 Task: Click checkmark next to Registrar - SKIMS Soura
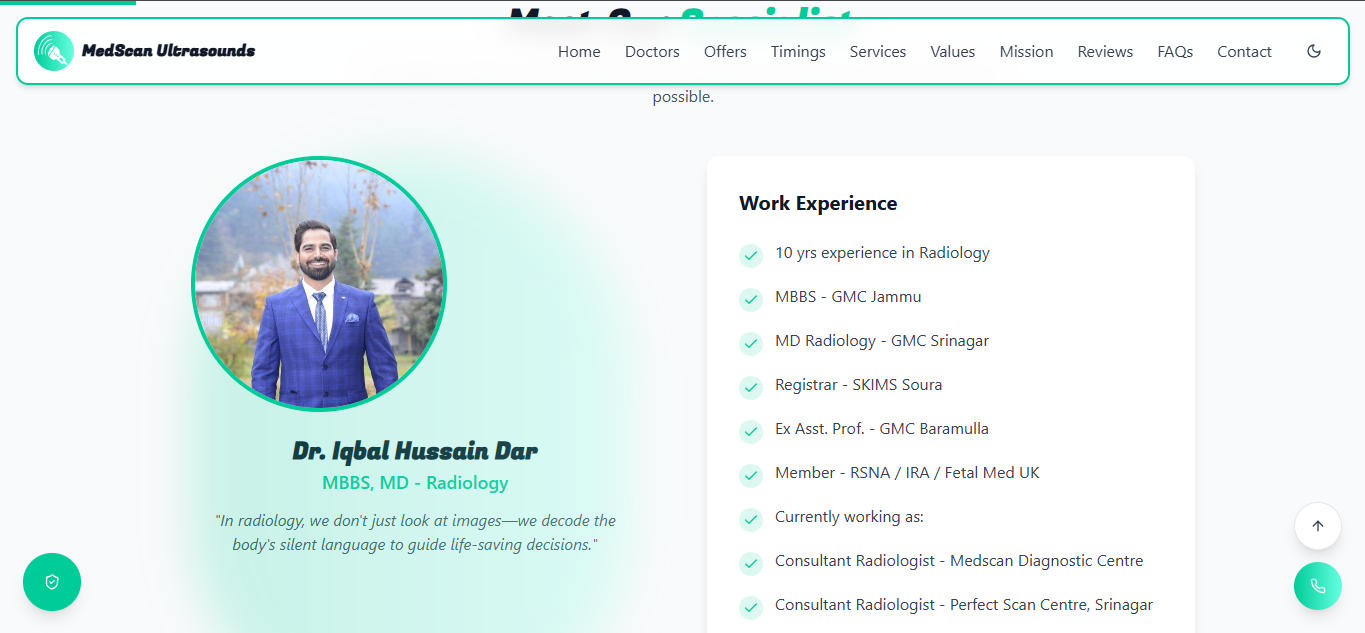click(751, 387)
